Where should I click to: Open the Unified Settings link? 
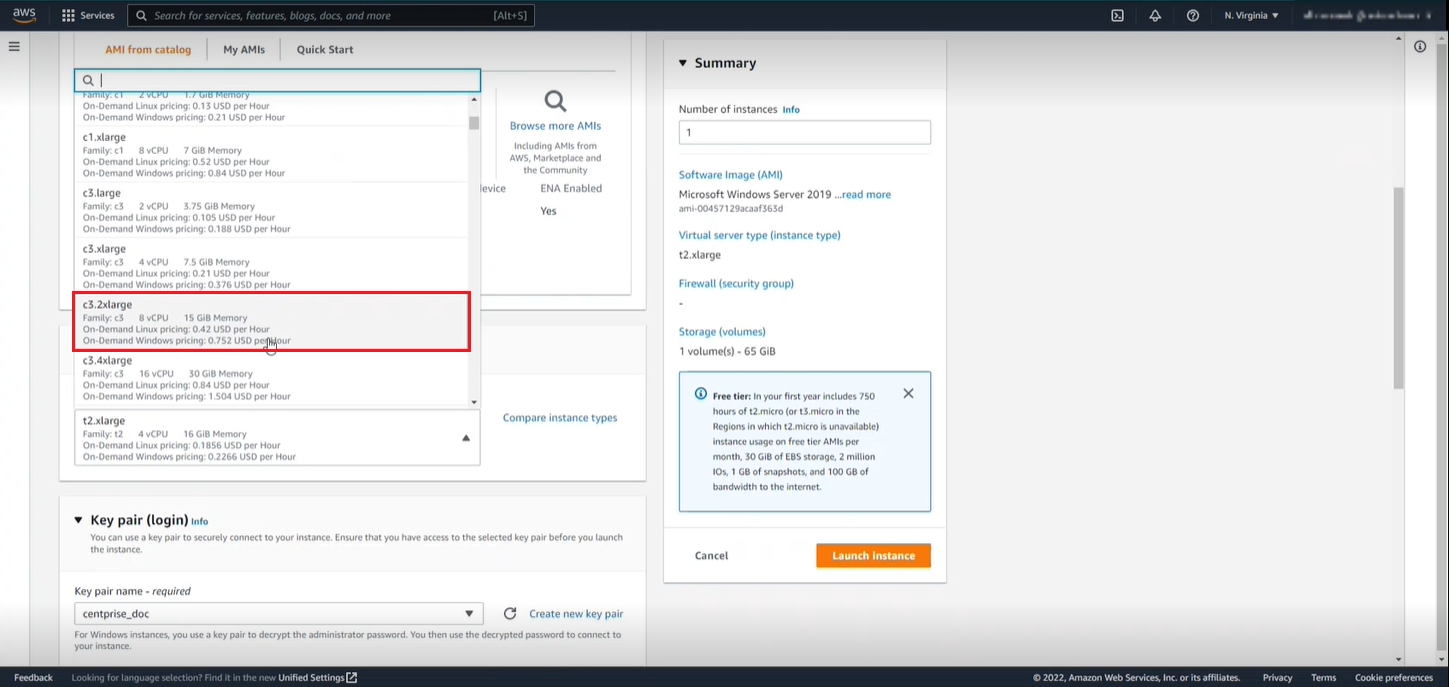pos(317,677)
